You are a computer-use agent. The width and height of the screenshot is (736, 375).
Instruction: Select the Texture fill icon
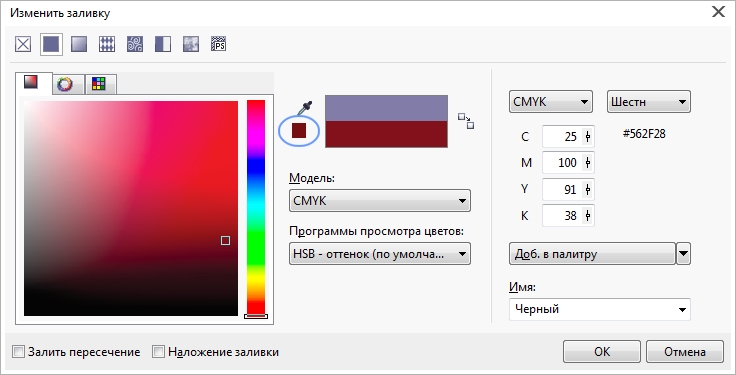[x=191, y=45]
